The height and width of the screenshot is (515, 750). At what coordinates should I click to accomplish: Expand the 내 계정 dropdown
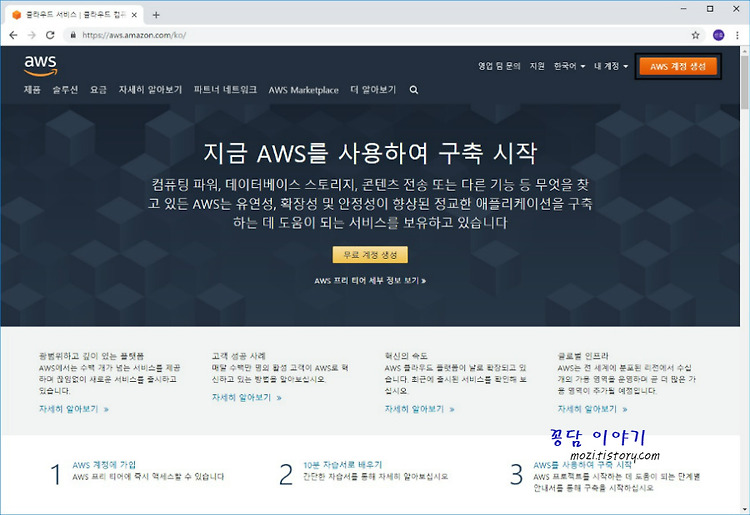point(611,66)
